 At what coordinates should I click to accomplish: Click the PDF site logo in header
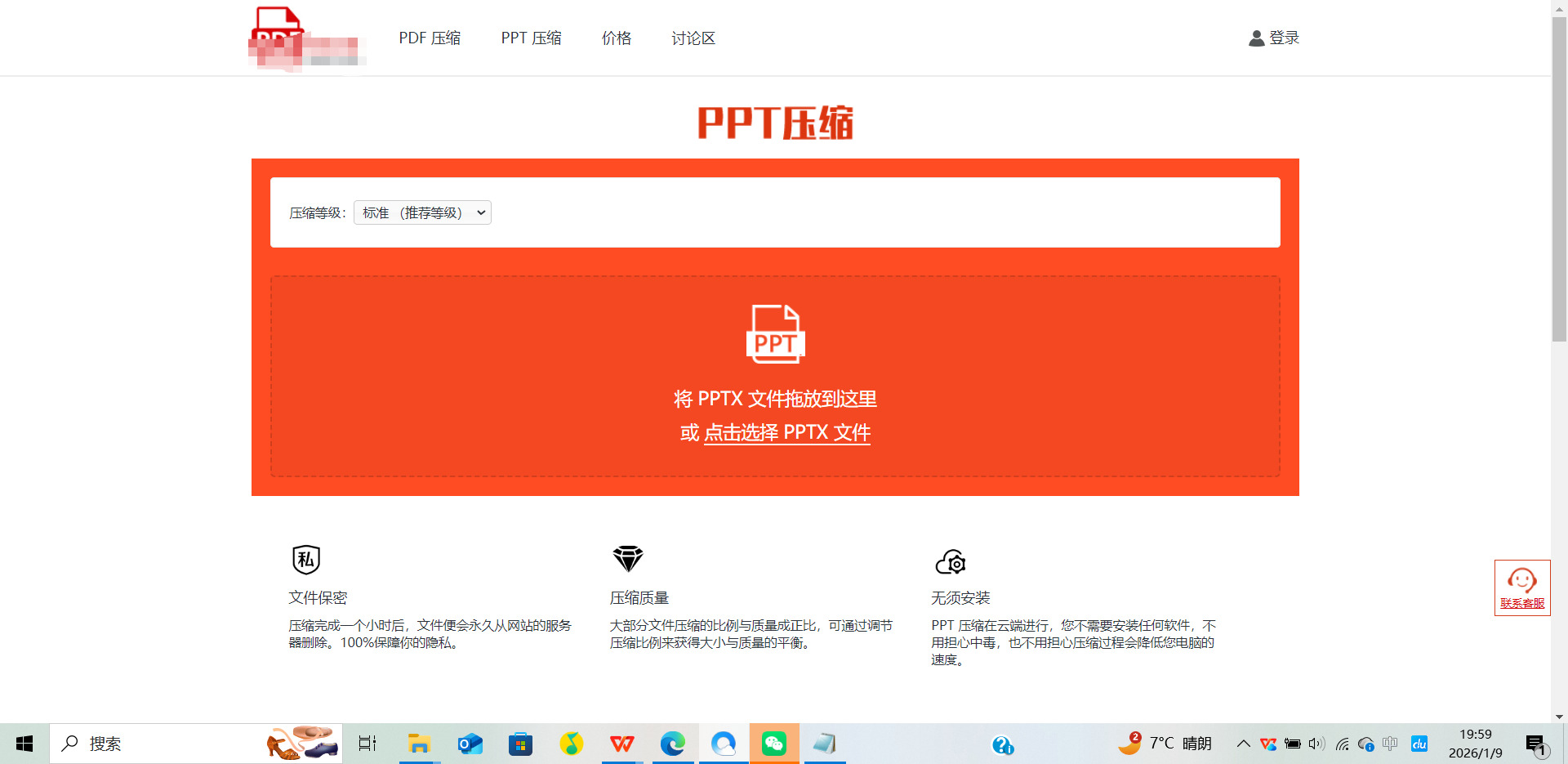coord(306,38)
